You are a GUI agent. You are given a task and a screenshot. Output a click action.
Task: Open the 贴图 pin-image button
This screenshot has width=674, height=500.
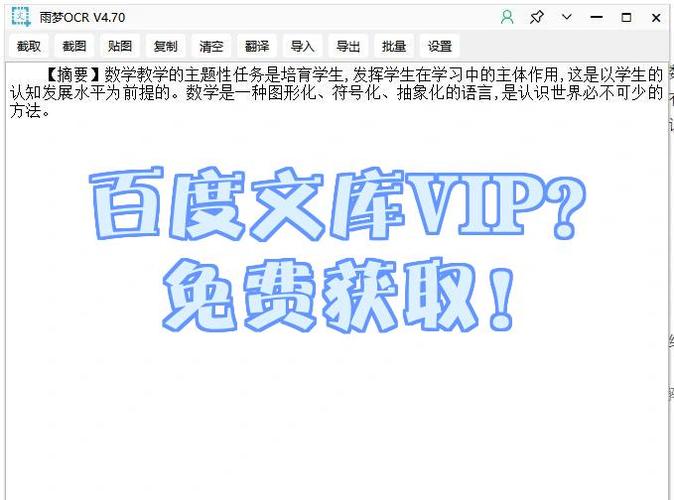point(120,46)
